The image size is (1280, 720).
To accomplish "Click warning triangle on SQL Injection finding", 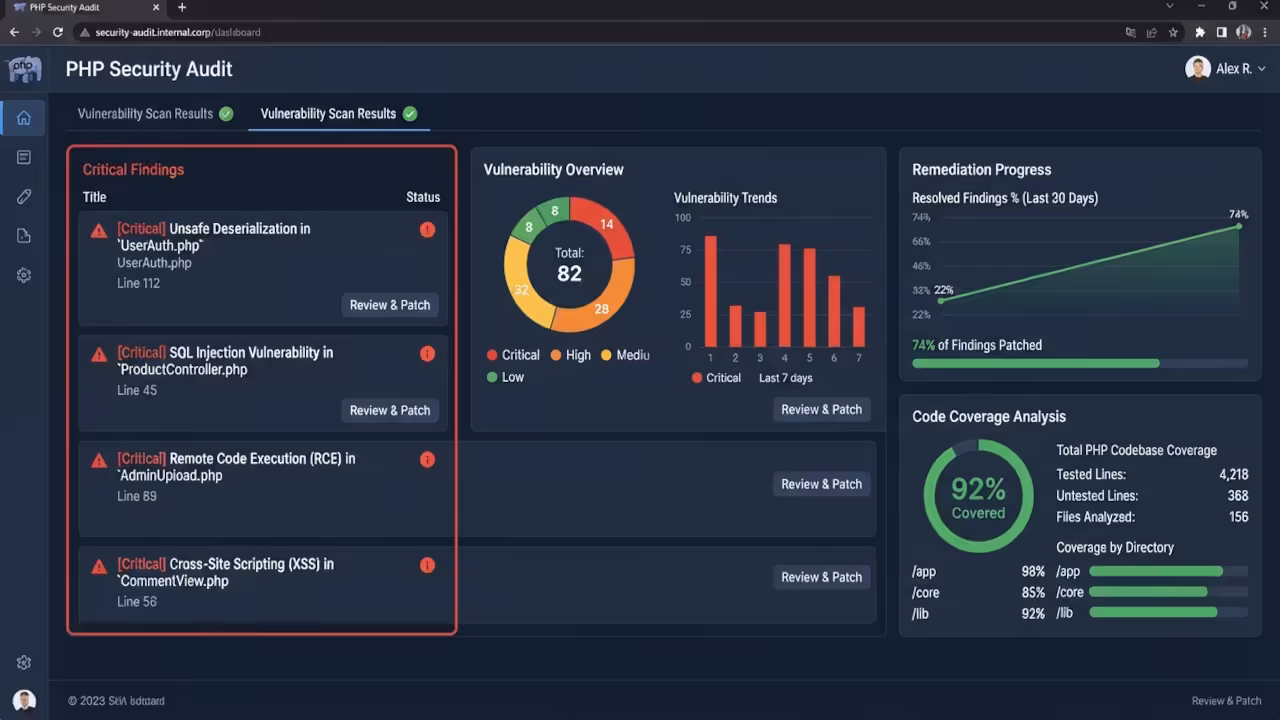I will point(98,355).
